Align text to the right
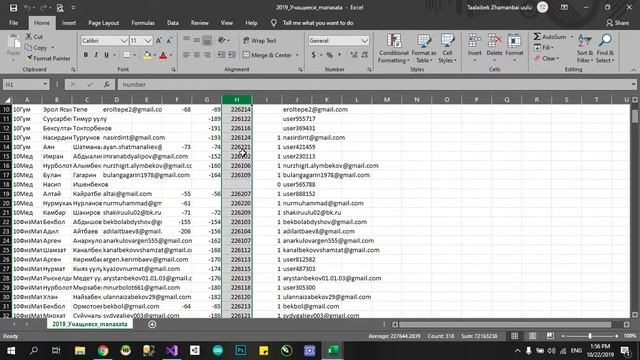The image size is (640, 360). [207, 55]
